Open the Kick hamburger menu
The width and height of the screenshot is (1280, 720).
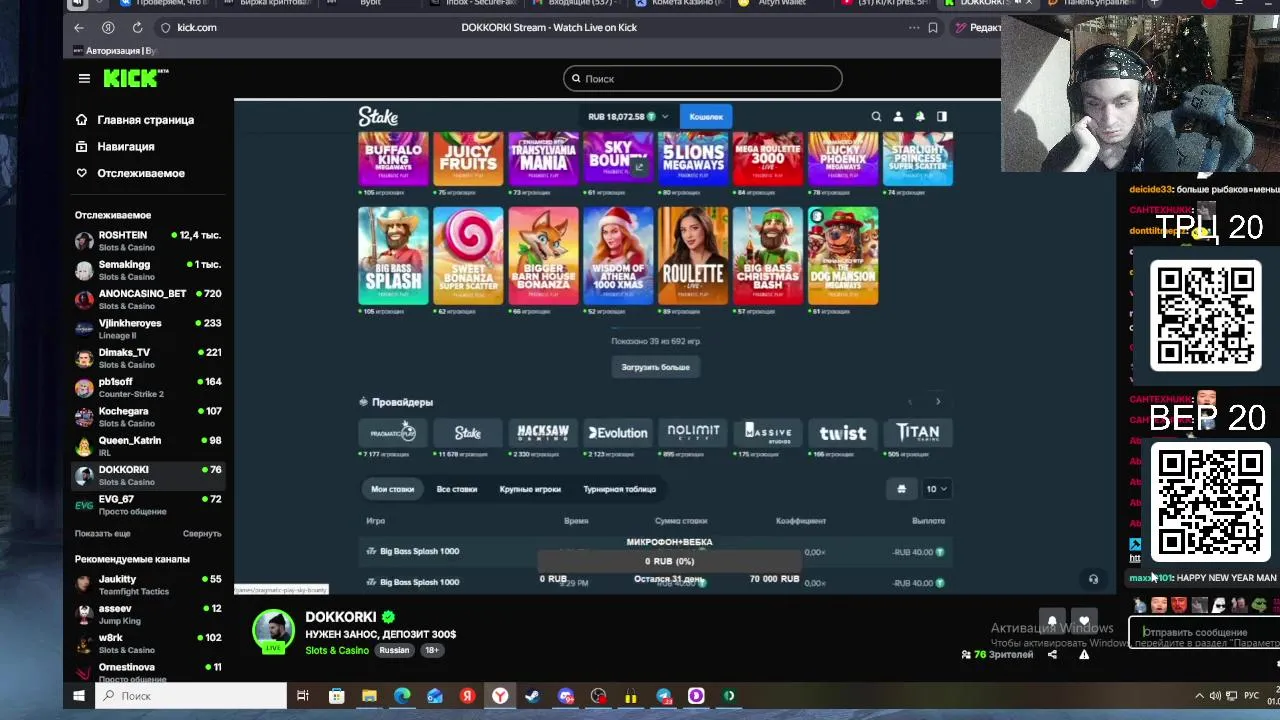coord(84,78)
